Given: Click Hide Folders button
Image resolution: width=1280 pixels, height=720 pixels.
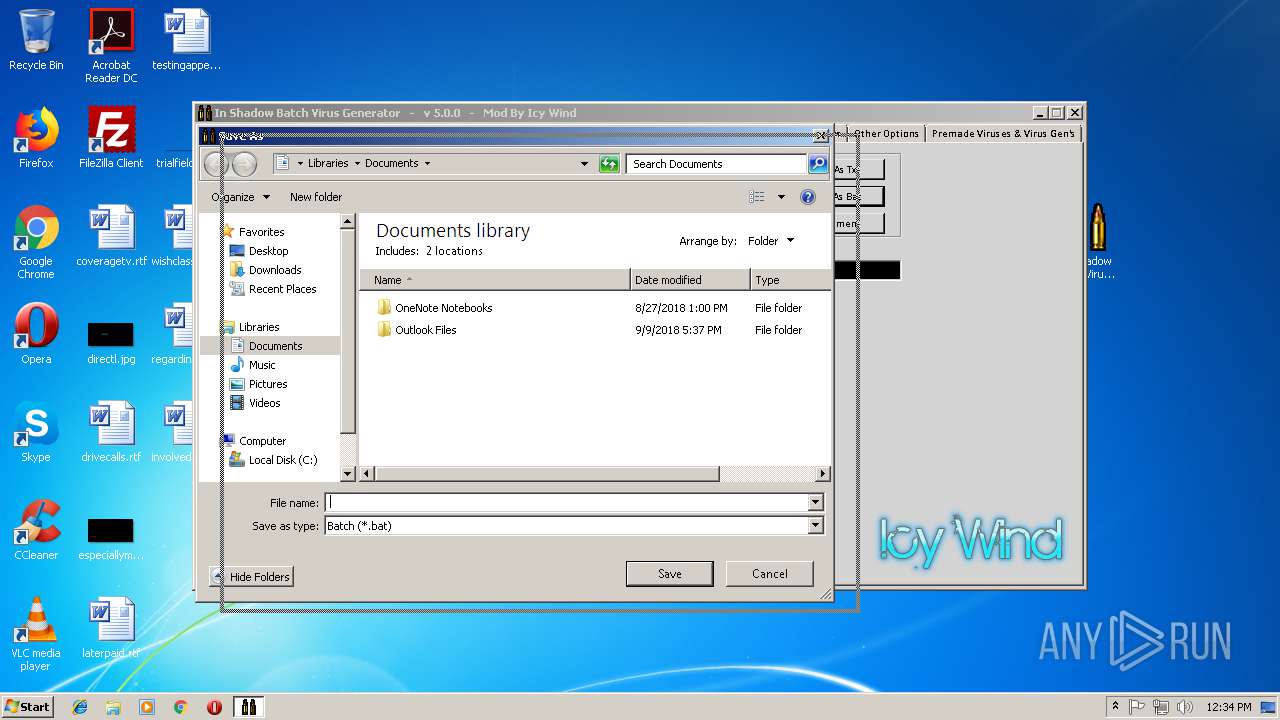Looking at the screenshot, I should coord(251,577).
